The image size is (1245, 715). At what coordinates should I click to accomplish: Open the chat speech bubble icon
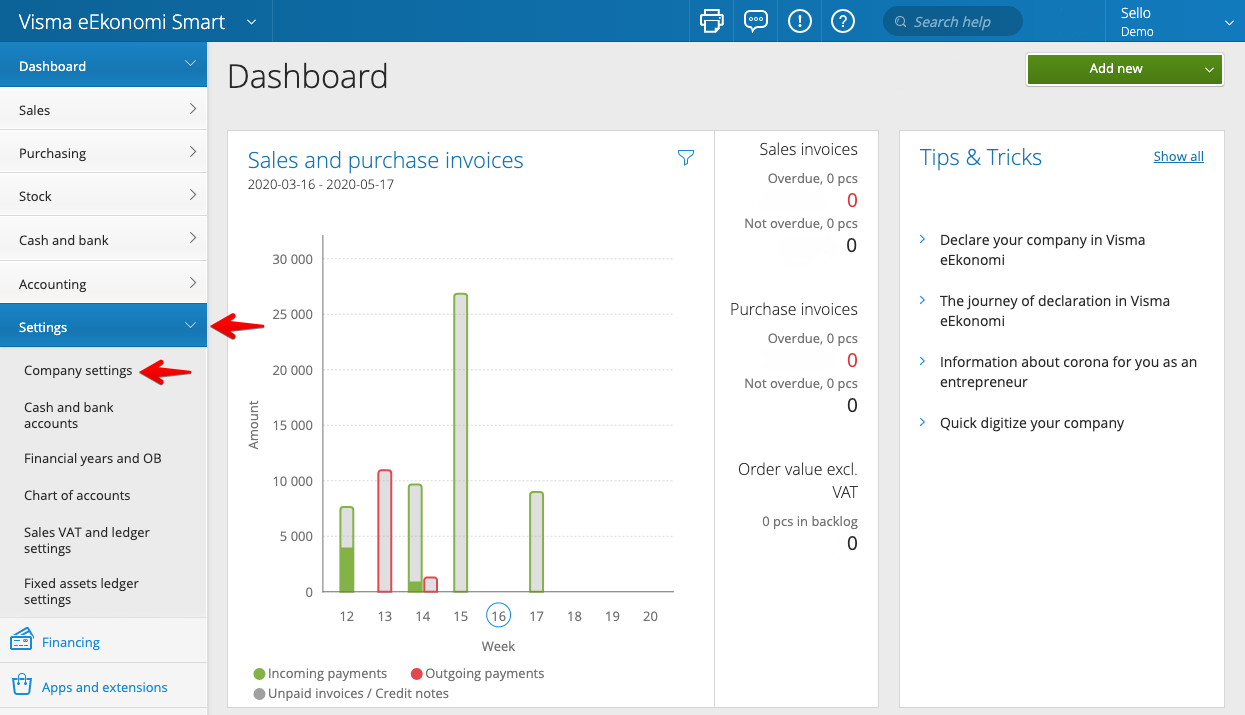coord(756,21)
